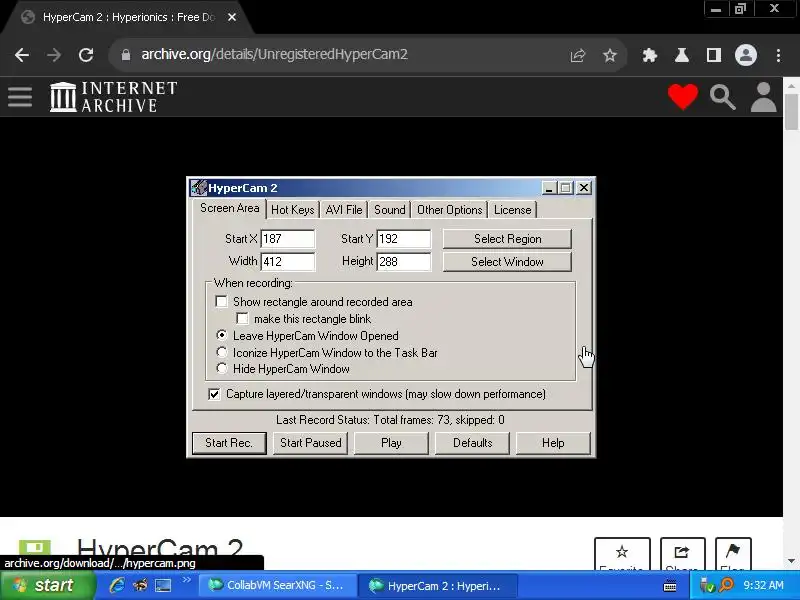Switch to CollabVM SearXNG taskbar window
Image resolution: width=800 pixels, height=600 pixels.
pos(276,585)
